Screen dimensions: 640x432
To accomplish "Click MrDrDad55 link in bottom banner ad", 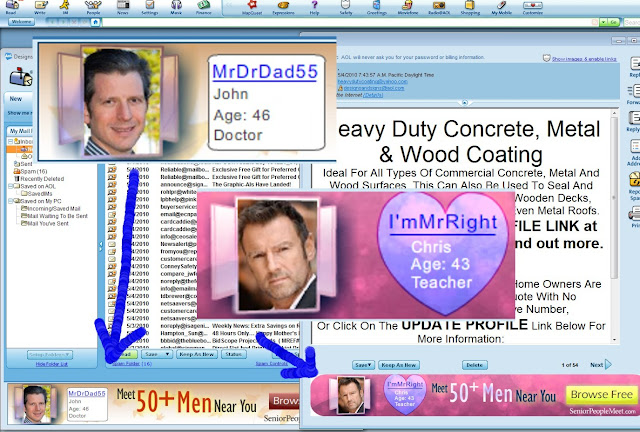I will [87, 394].
